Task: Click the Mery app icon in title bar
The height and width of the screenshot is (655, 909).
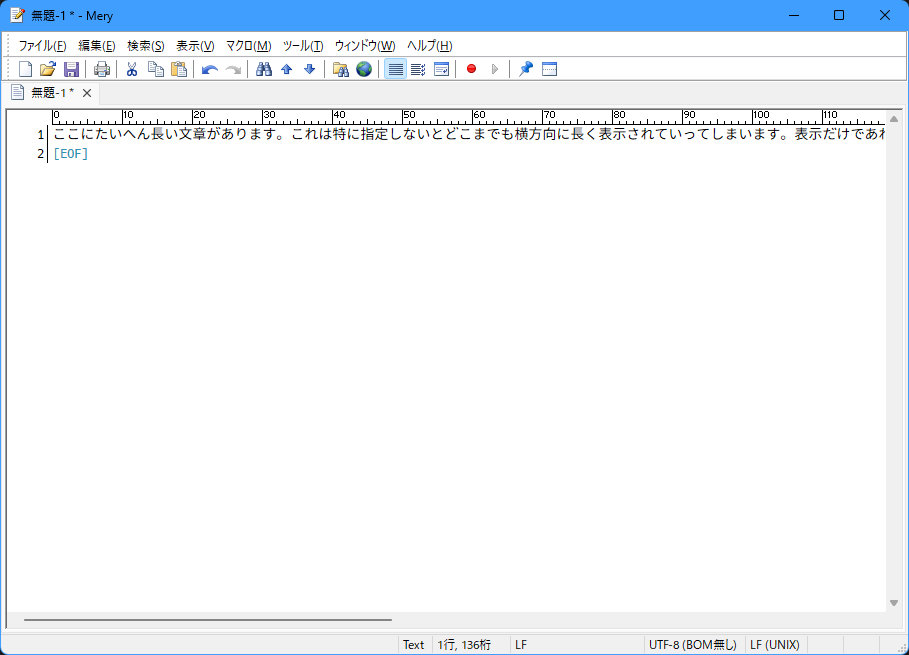Action: [17, 15]
